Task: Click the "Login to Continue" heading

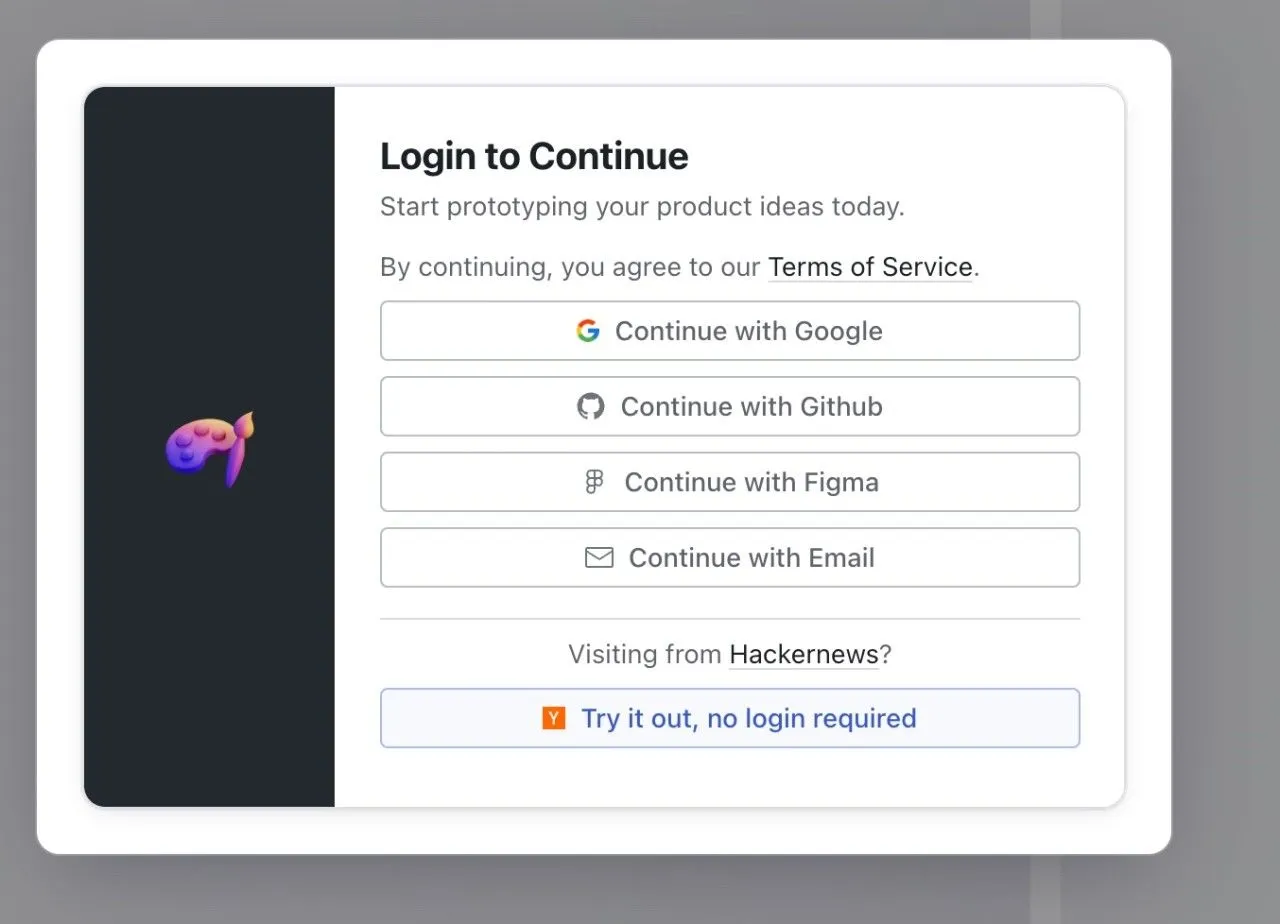Action: pos(534,157)
